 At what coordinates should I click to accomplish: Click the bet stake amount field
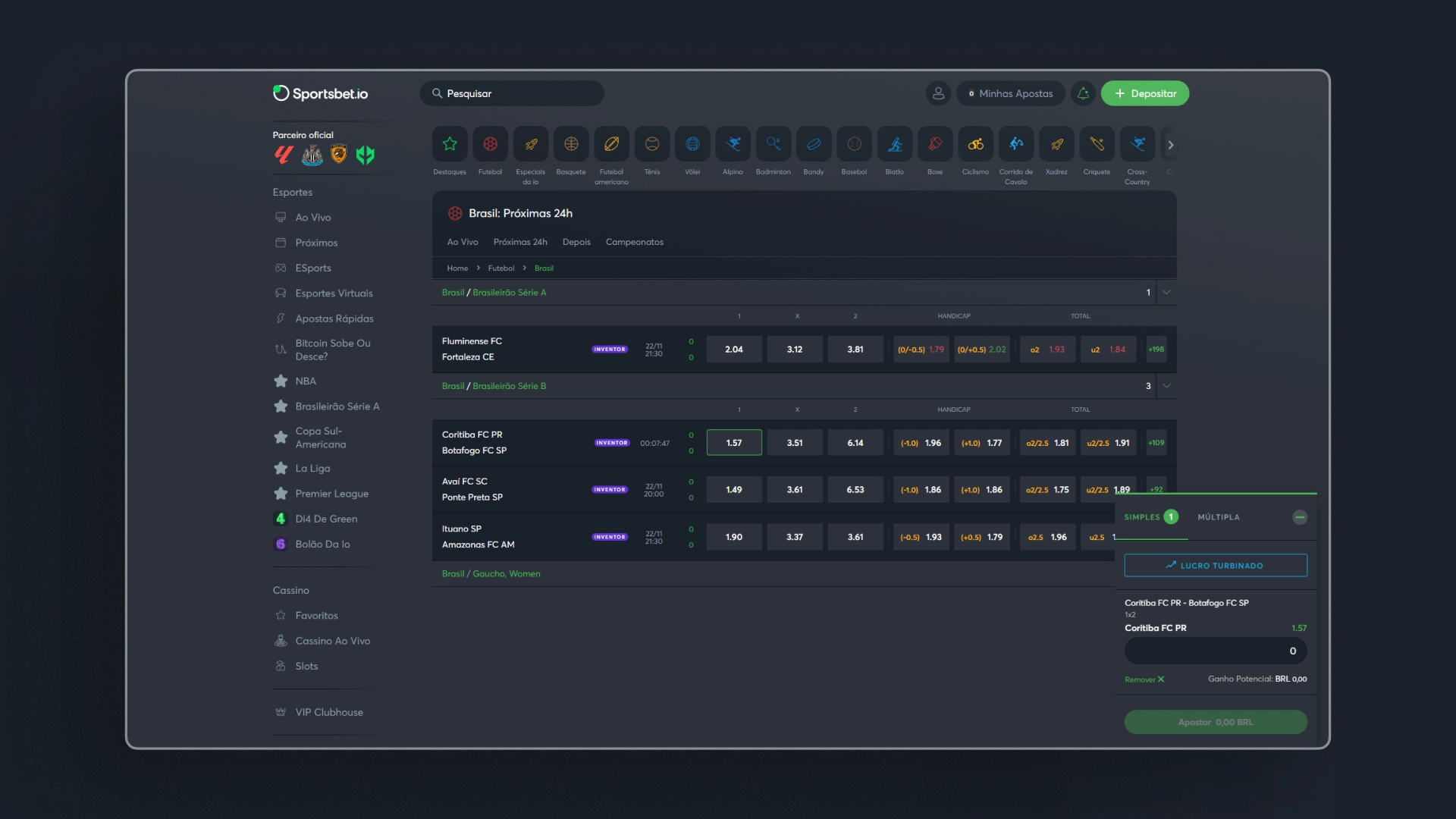point(1216,651)
